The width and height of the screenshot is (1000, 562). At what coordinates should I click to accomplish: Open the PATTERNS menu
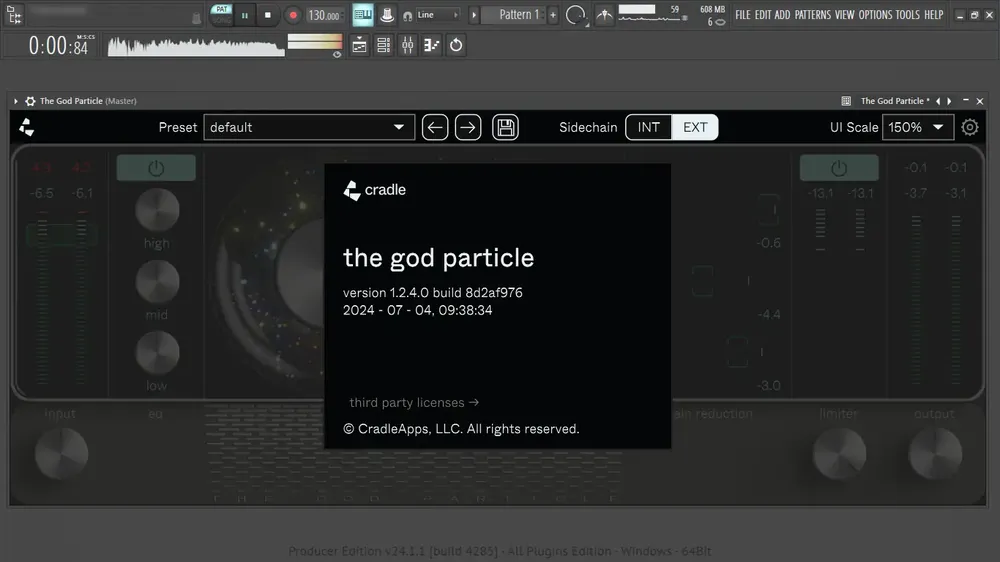tap(812, 15)
